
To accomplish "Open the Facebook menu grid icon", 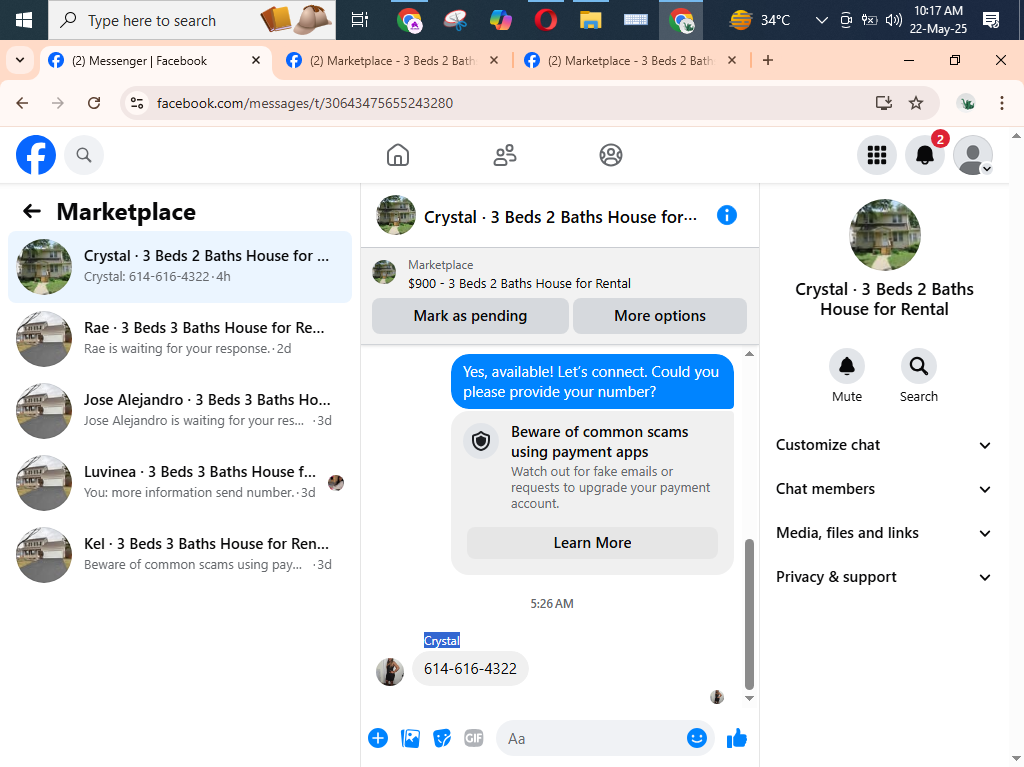I will pyautogui.click(x=876, y=155).
